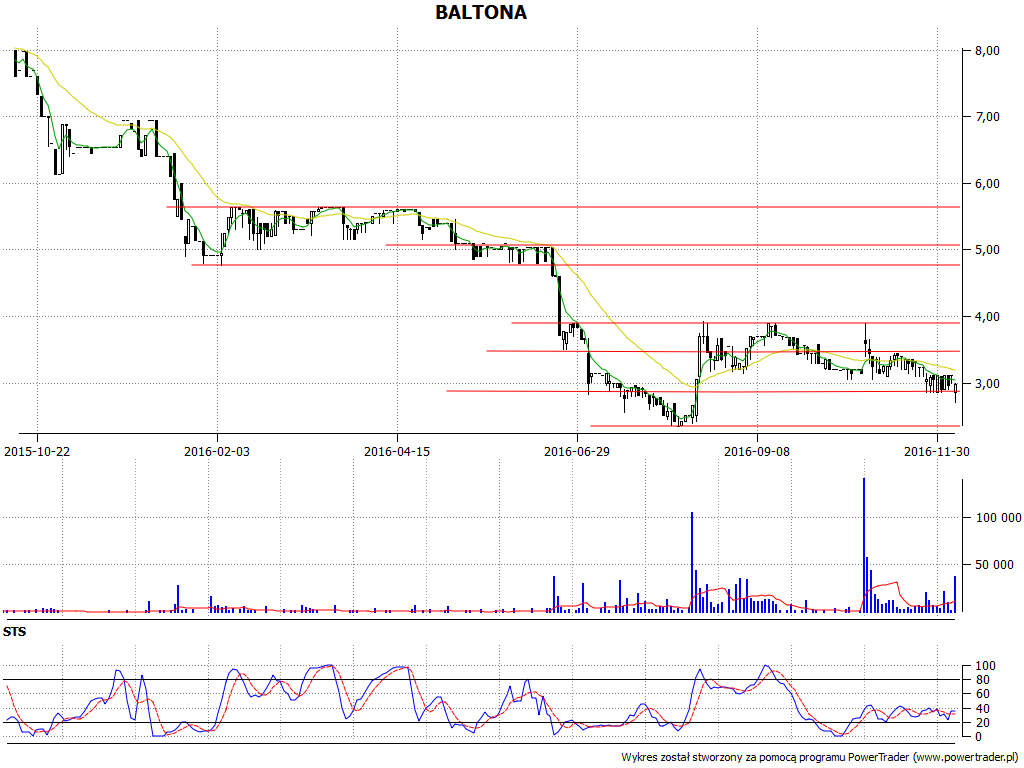Click the 7,00 price axis label

click(x=987, y=117)
